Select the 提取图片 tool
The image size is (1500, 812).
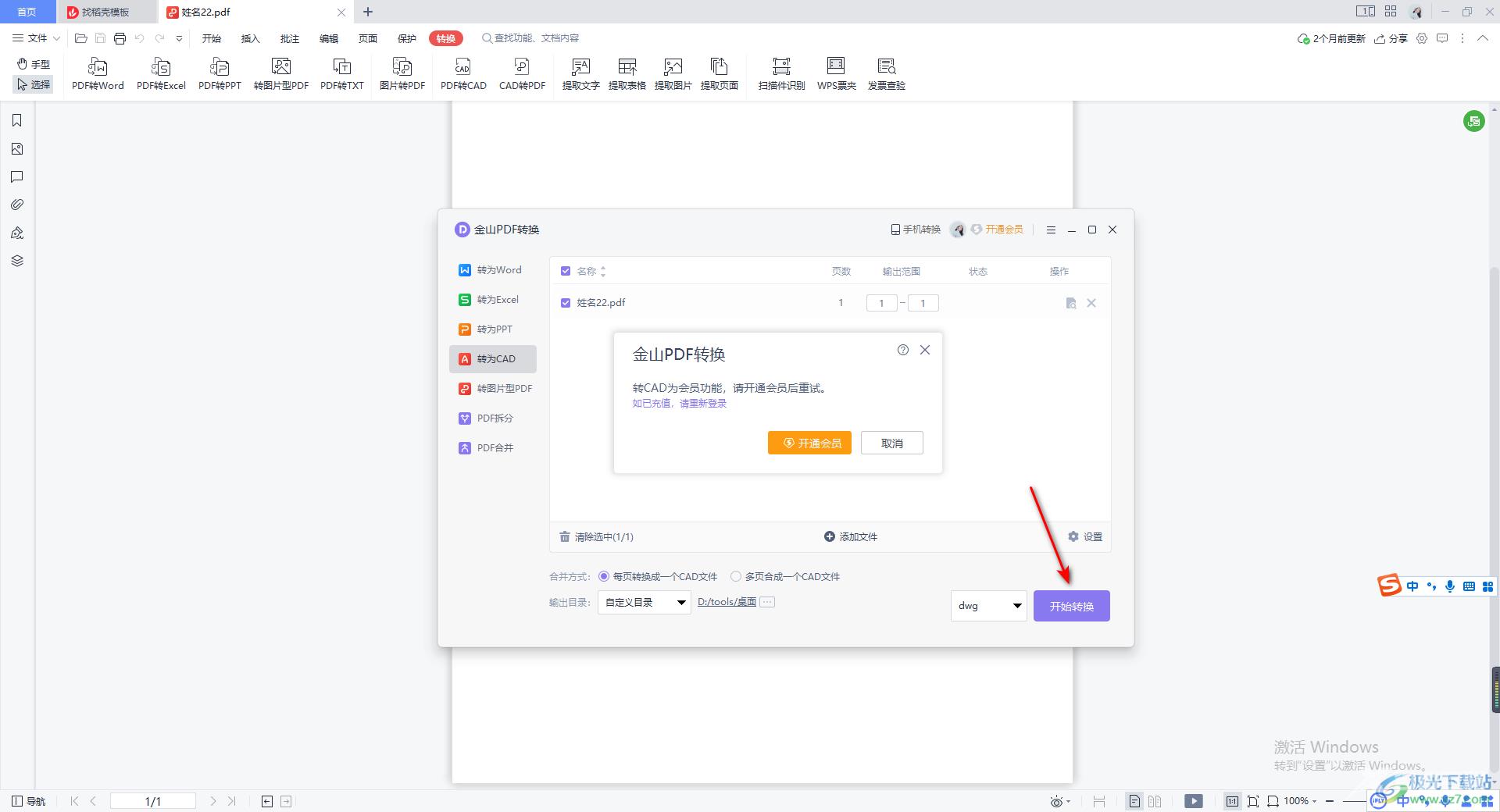pyautogui.click(x=673, y=74)
